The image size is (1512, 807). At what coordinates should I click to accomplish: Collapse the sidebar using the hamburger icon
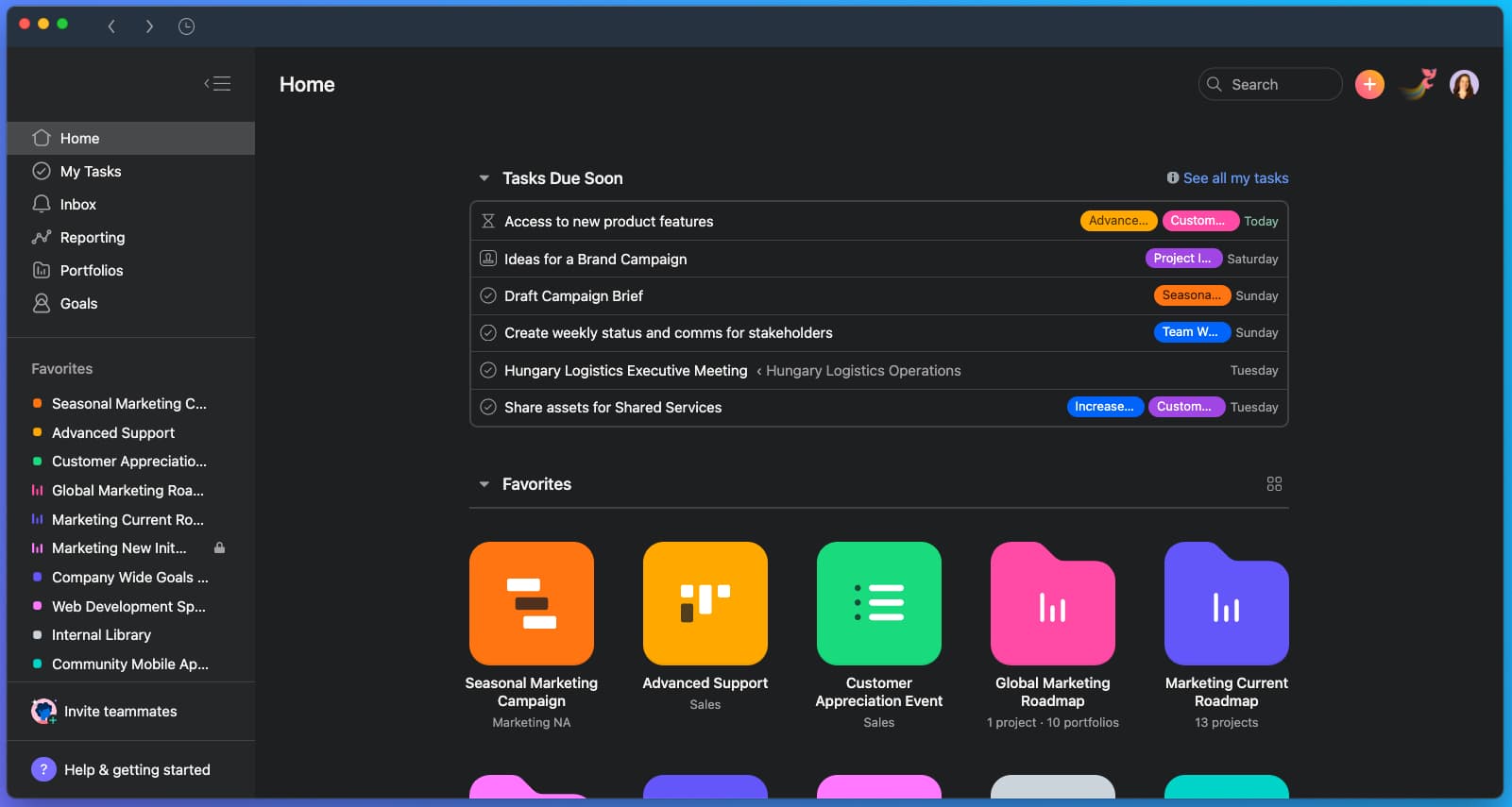217,84
